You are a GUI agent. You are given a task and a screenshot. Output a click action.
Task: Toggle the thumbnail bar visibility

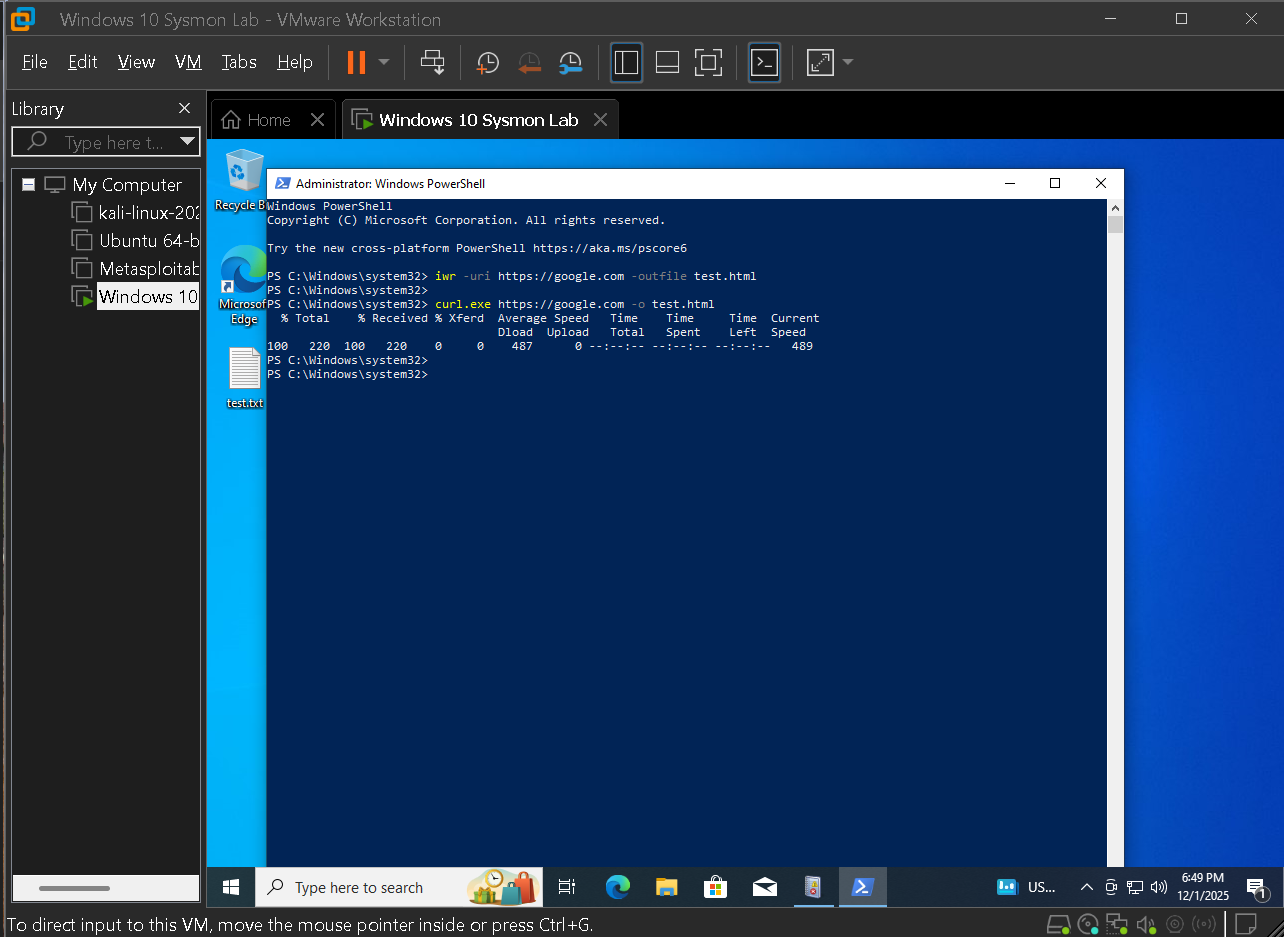point(666,62)
